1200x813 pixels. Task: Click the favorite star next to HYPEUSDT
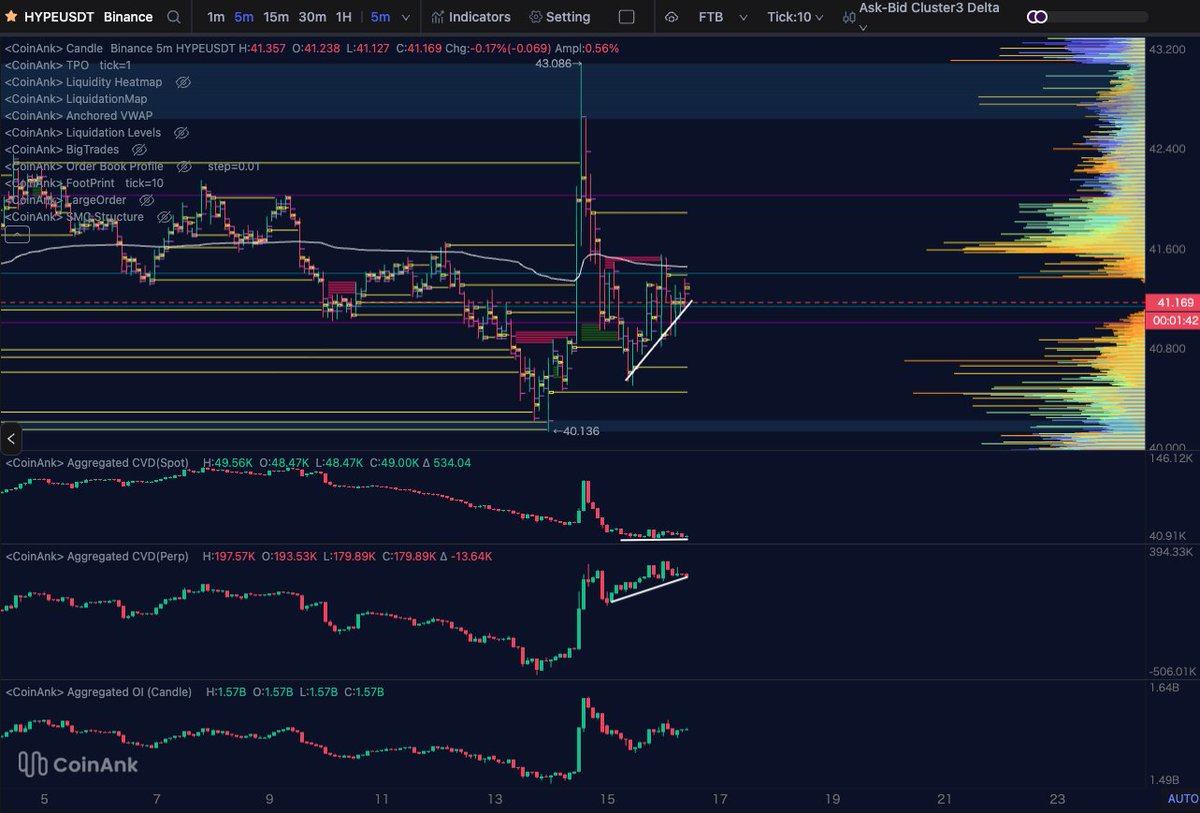[11, 17]
